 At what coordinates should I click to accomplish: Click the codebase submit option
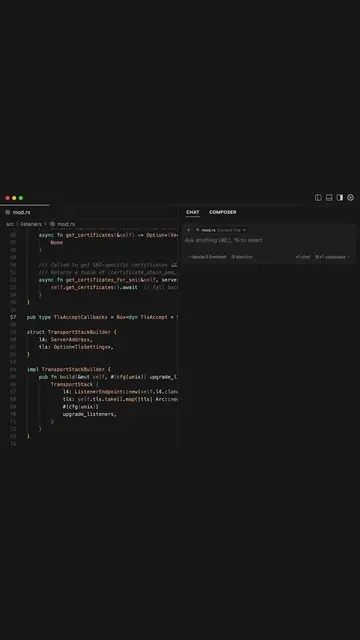click(x=332, y=257)
